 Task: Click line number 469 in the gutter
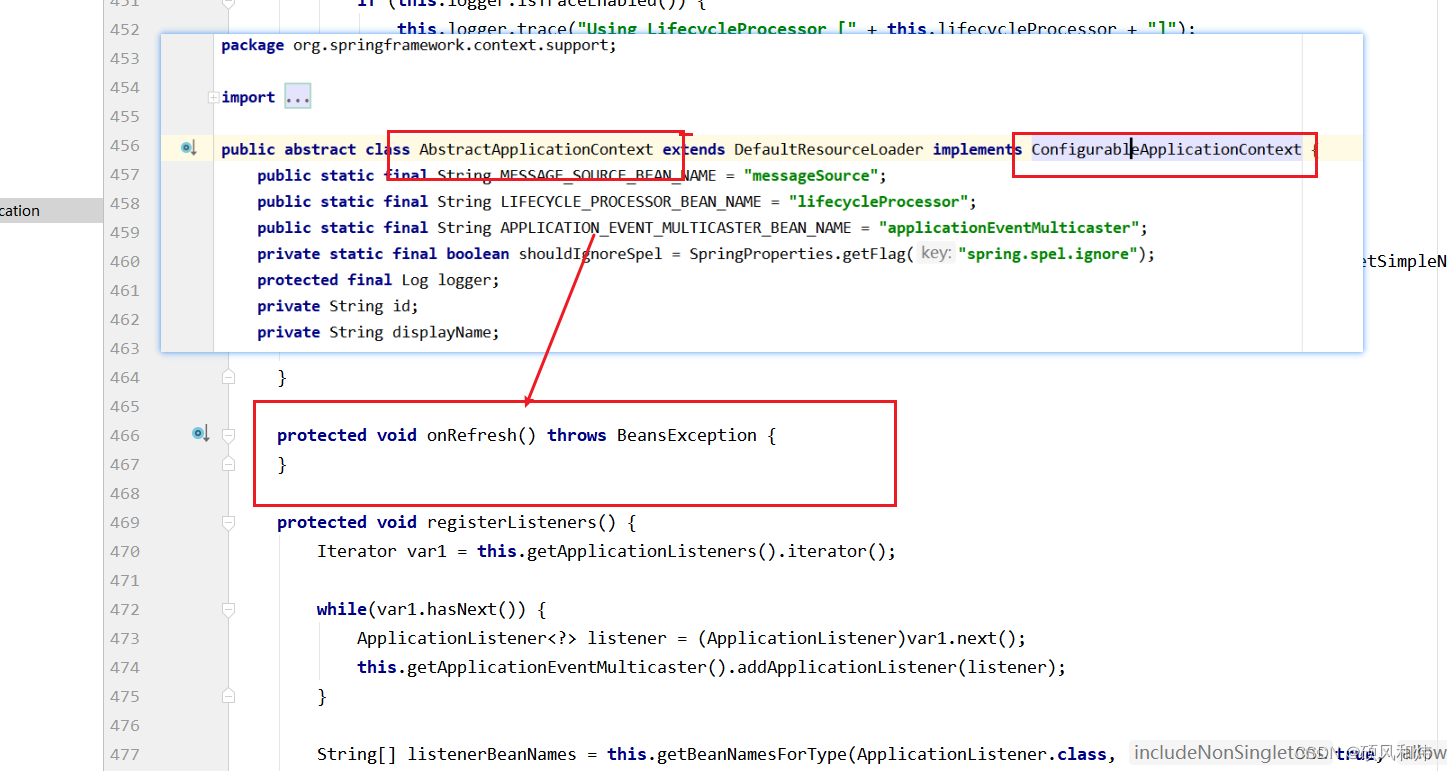[x=125, y=522]
